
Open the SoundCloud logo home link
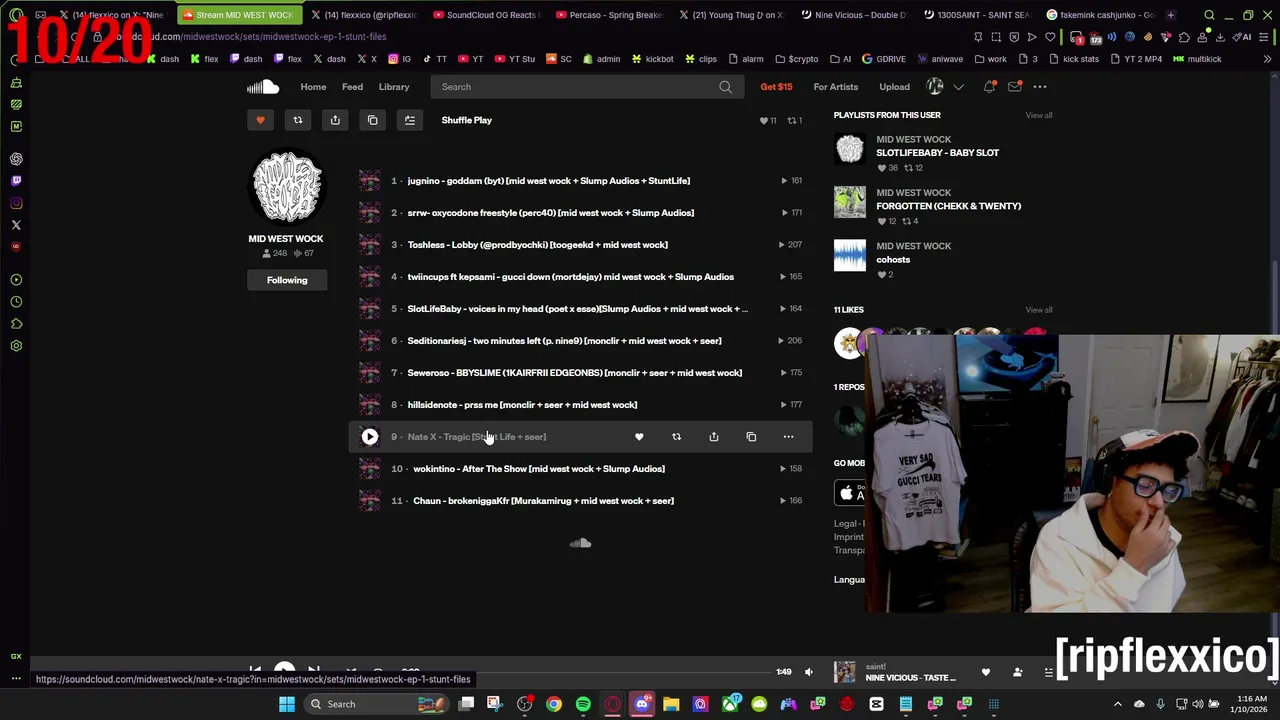click(263, 87)
